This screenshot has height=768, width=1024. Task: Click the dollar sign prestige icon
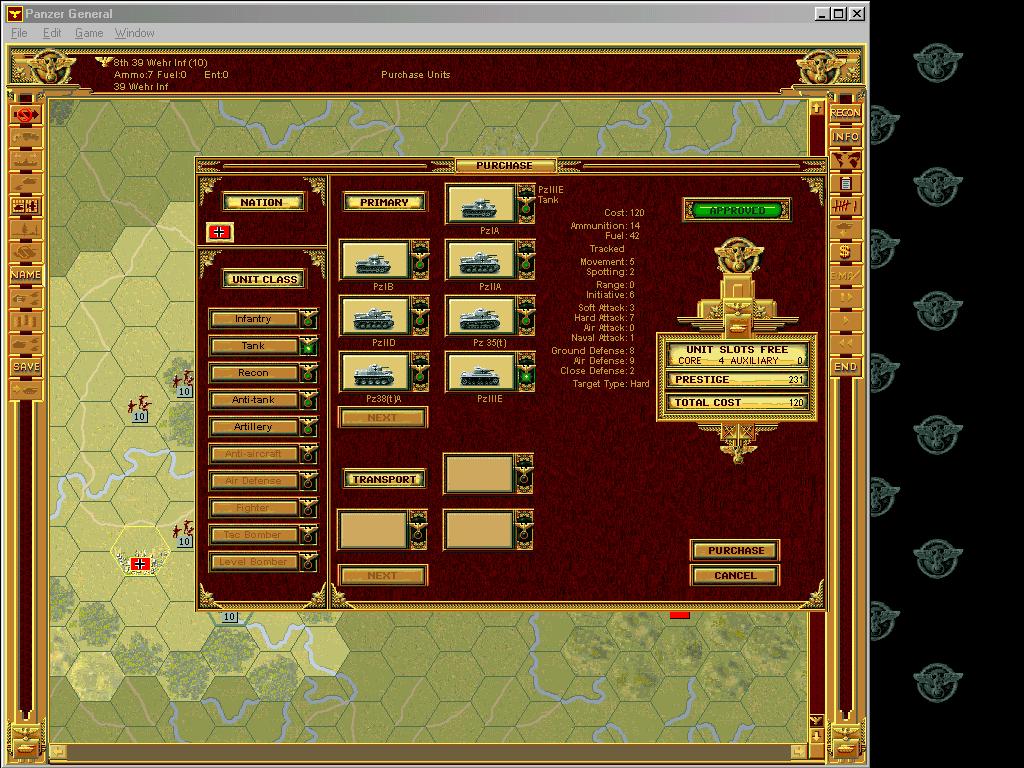[845, 252]
